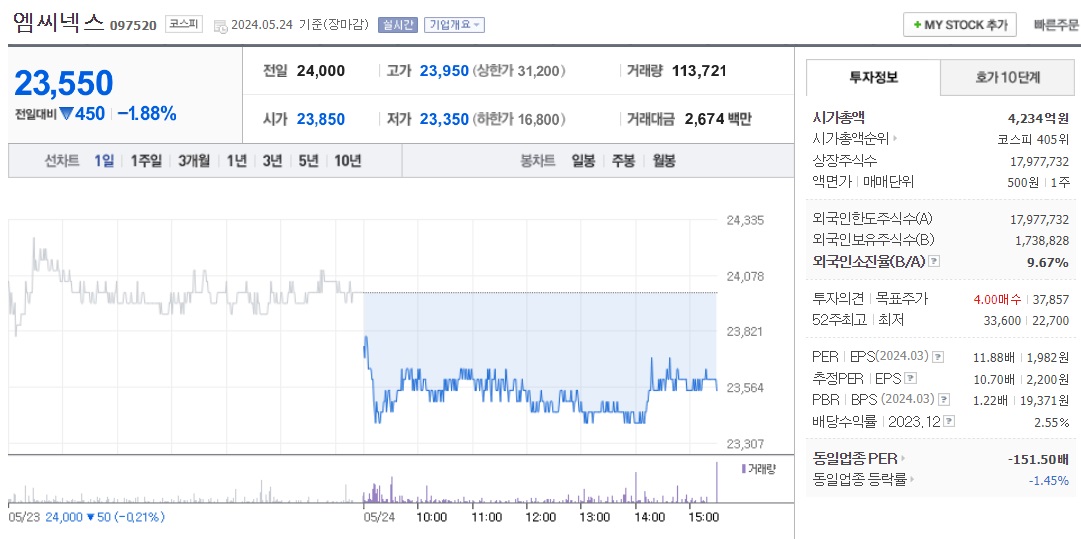The height and width of the screenshot is (539, 1081).
Task: Open help icon next to 배당수익률 2023.12
Action: pyautogui.click(x=949, y=420)
